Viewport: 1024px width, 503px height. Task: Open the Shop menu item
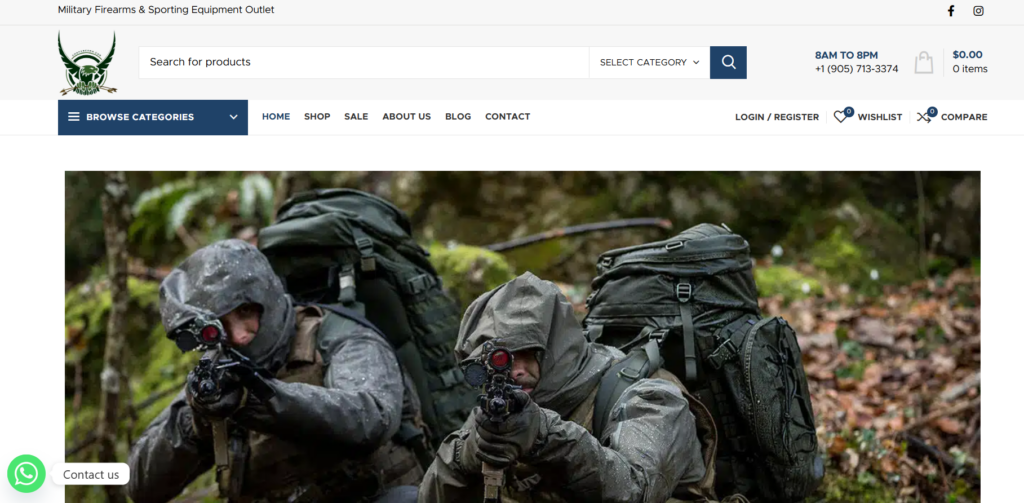click(317, 117)
